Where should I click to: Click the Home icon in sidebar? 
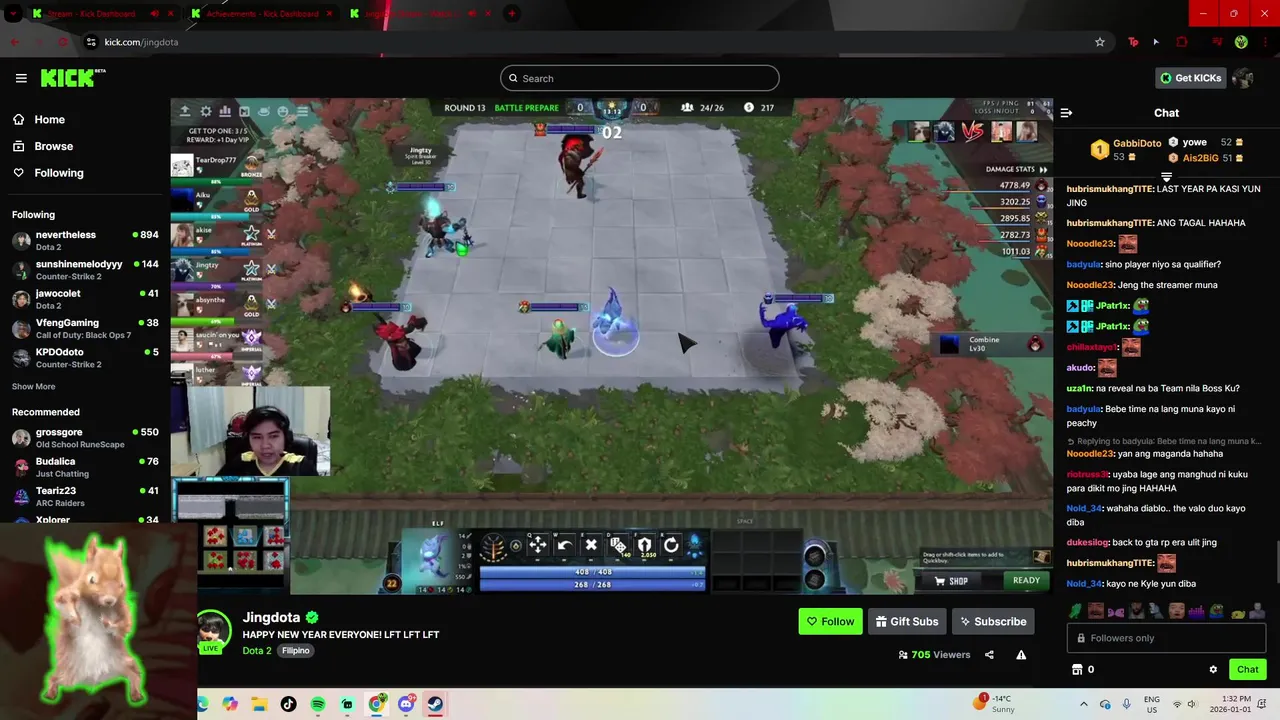tap(18, 119)
